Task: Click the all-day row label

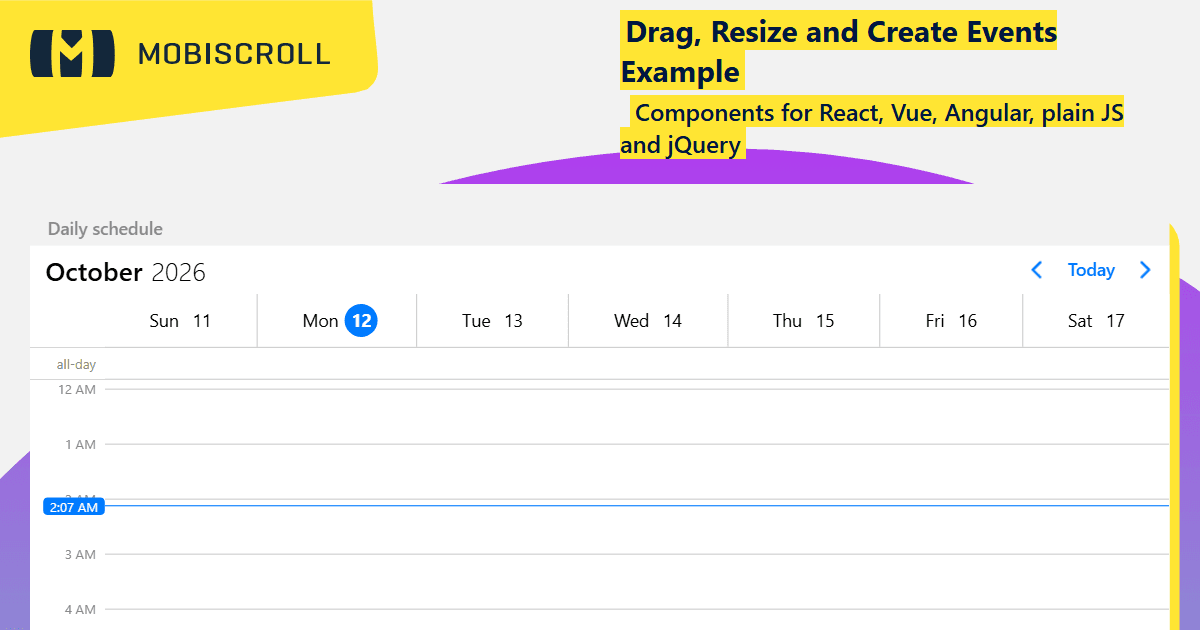Action: [76, 365]
